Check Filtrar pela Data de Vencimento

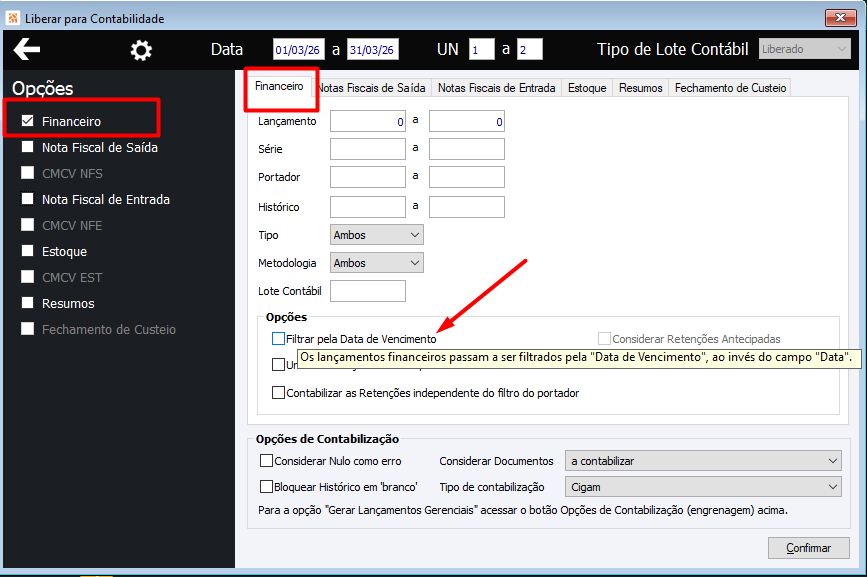coord(279,339)
